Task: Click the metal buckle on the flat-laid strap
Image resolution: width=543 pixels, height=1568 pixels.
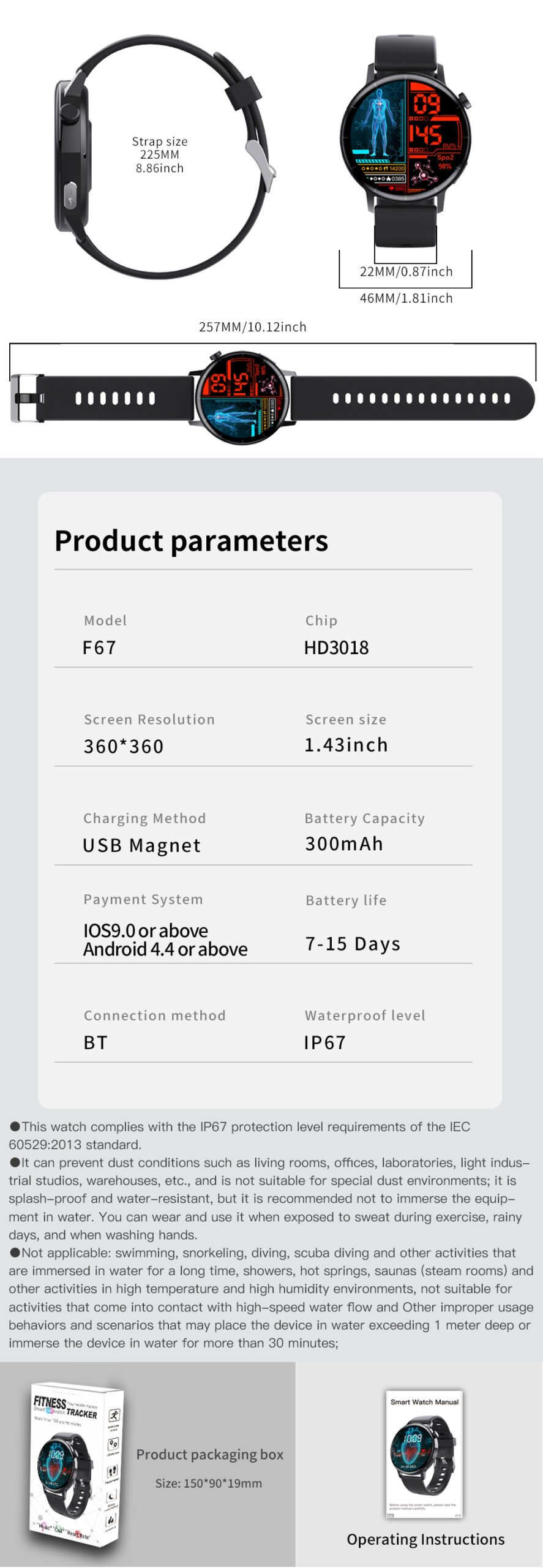Action: (x=26, y=398)
